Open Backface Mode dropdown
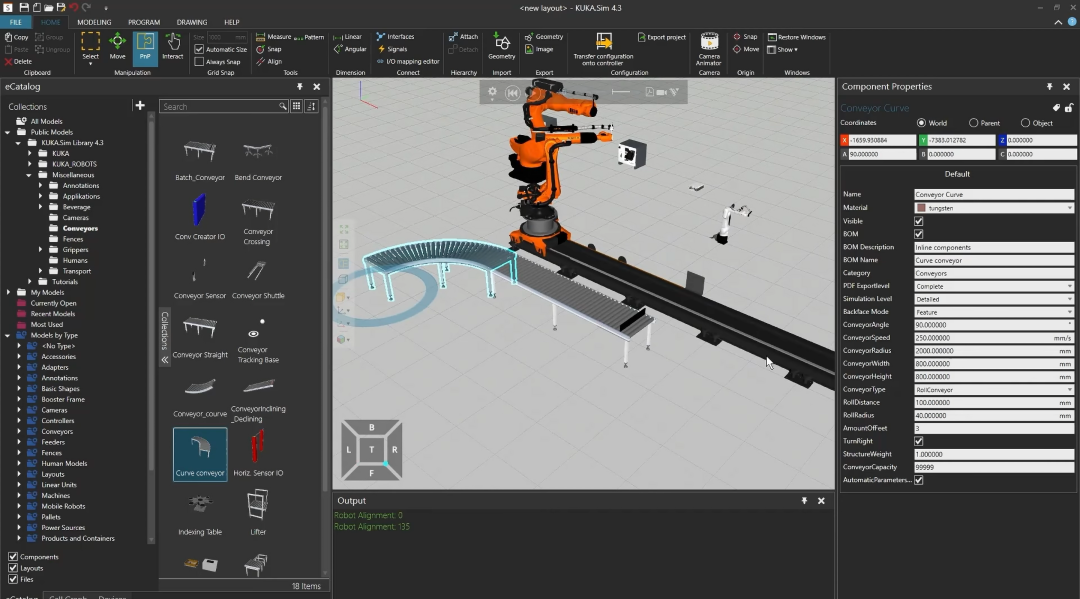The width and height of the screenshot is (1080, 599). pos(994,312)
